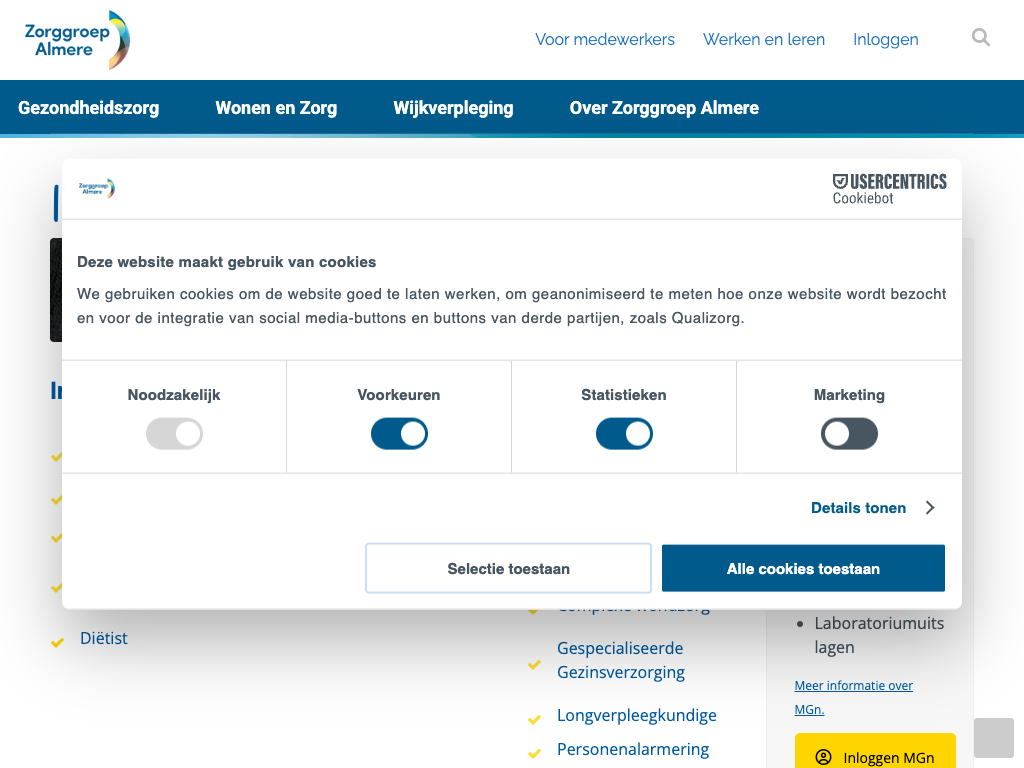The image size is (1024, 768).
Task: Open the Wijkverpleging navigation menu
Action: click(x=453, y=108)
